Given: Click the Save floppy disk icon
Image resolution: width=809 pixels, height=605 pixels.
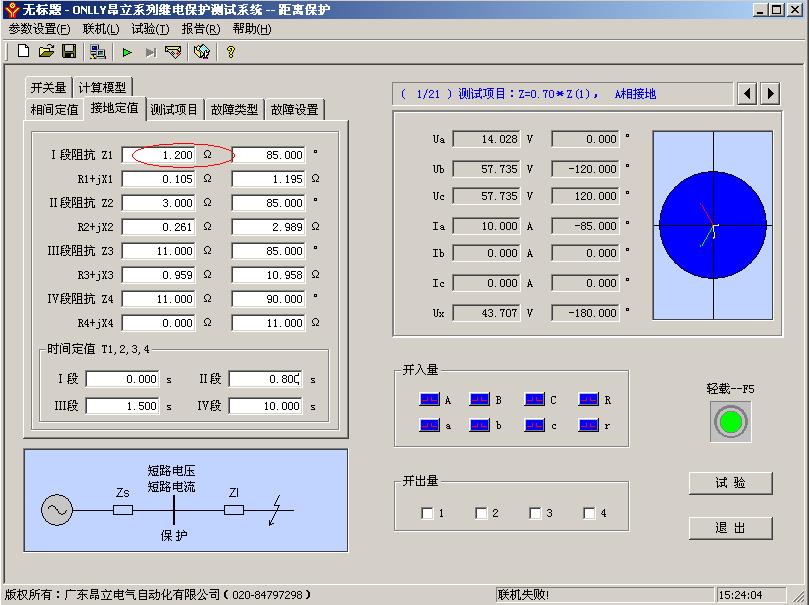Looking at the screenshot, I should 69,51.
